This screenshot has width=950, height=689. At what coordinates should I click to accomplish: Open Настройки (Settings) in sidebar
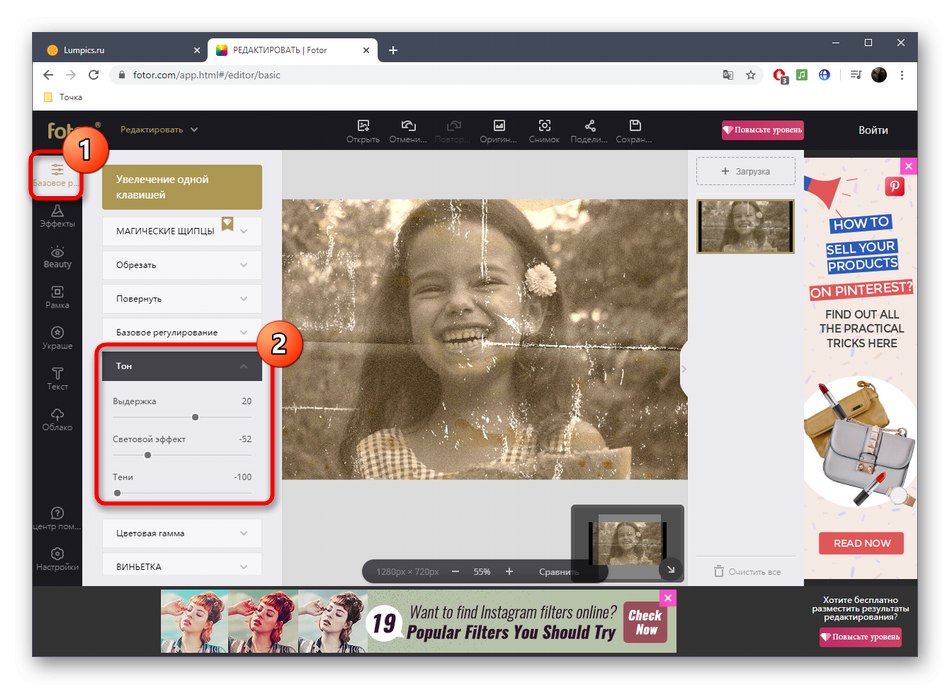[x=57, y=559]
